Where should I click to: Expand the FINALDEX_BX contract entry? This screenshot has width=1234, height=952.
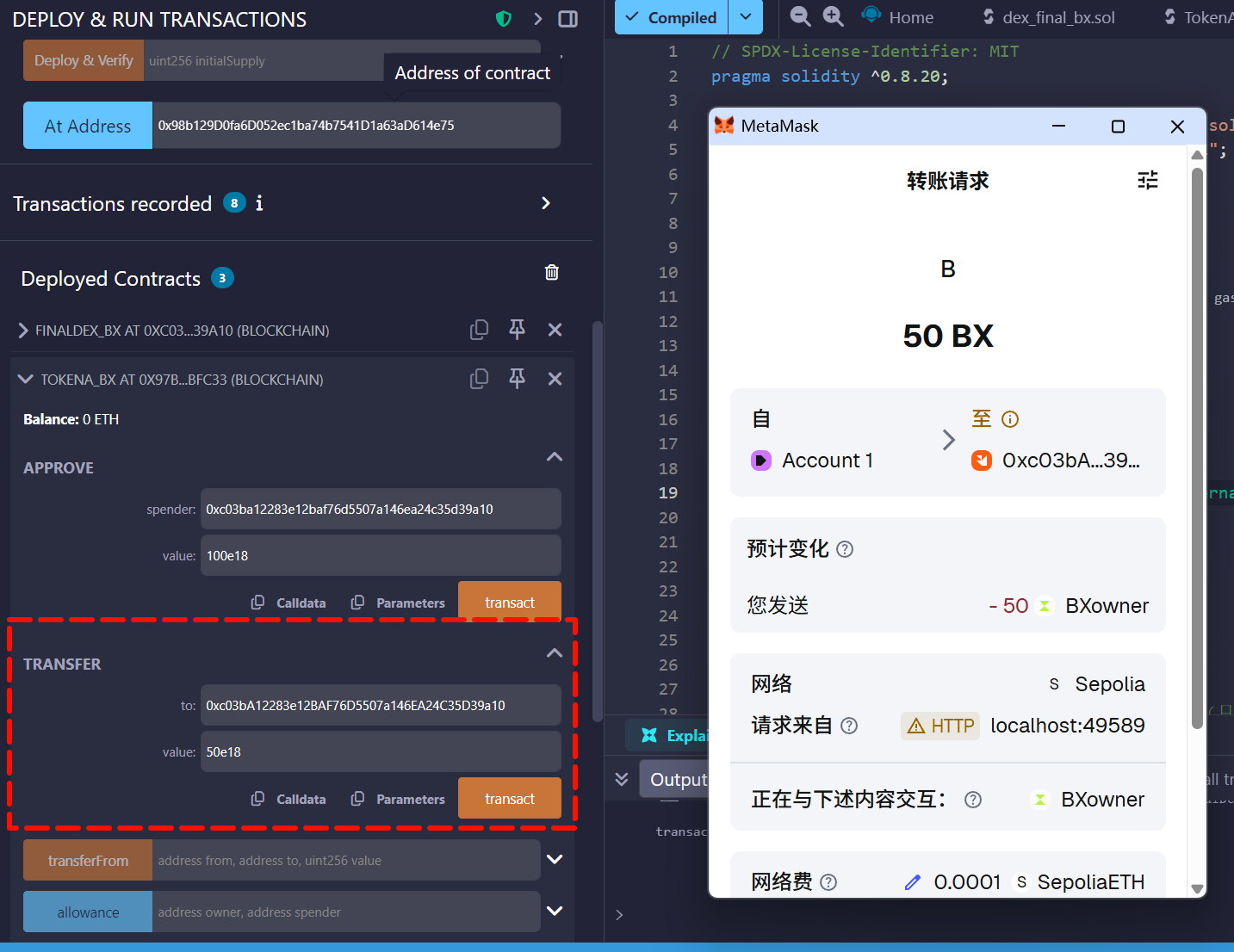23,331
